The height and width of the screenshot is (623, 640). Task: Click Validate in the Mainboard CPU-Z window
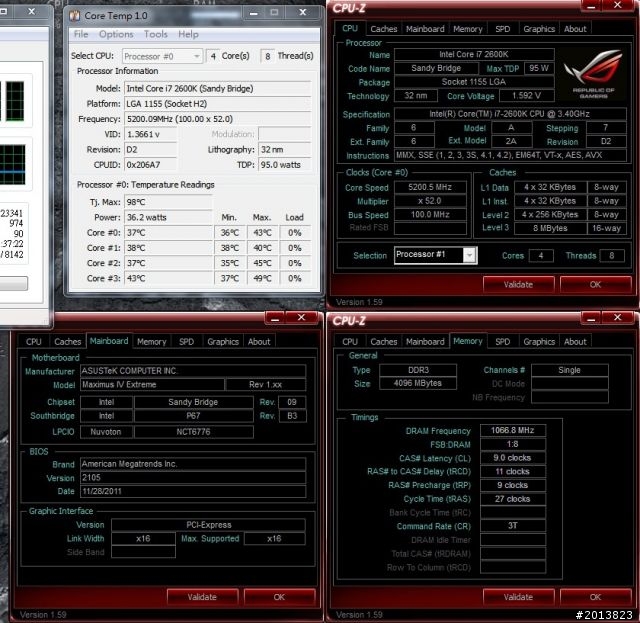(202, 597)
